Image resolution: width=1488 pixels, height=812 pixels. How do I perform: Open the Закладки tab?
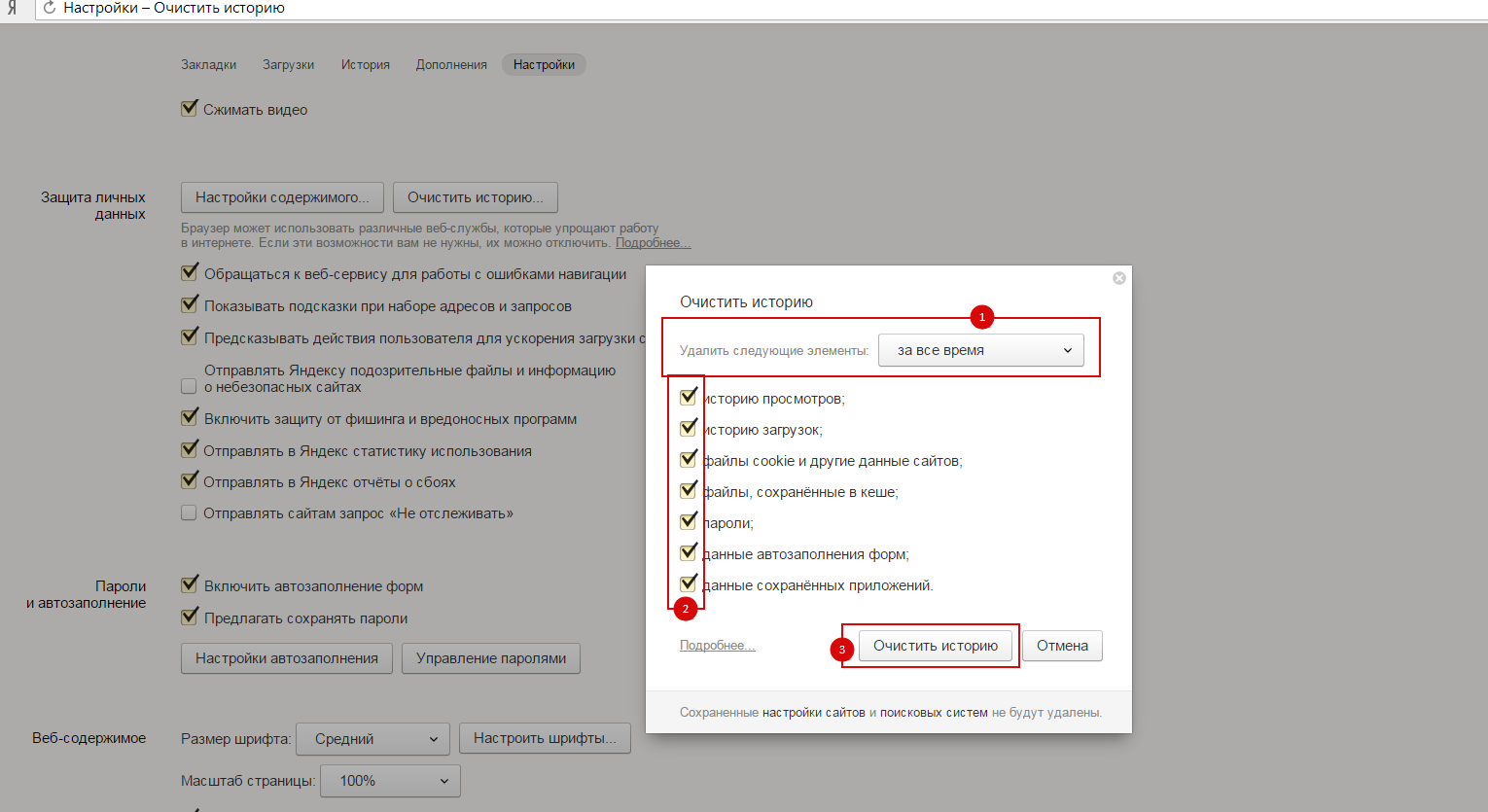(x=208, y=64)
